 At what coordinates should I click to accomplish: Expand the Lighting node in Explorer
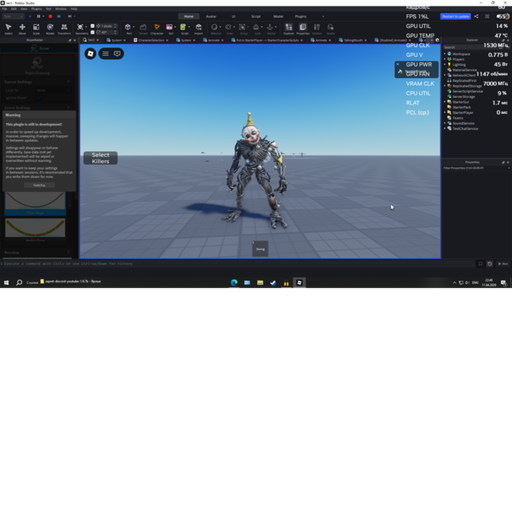[x=445, y=64]
